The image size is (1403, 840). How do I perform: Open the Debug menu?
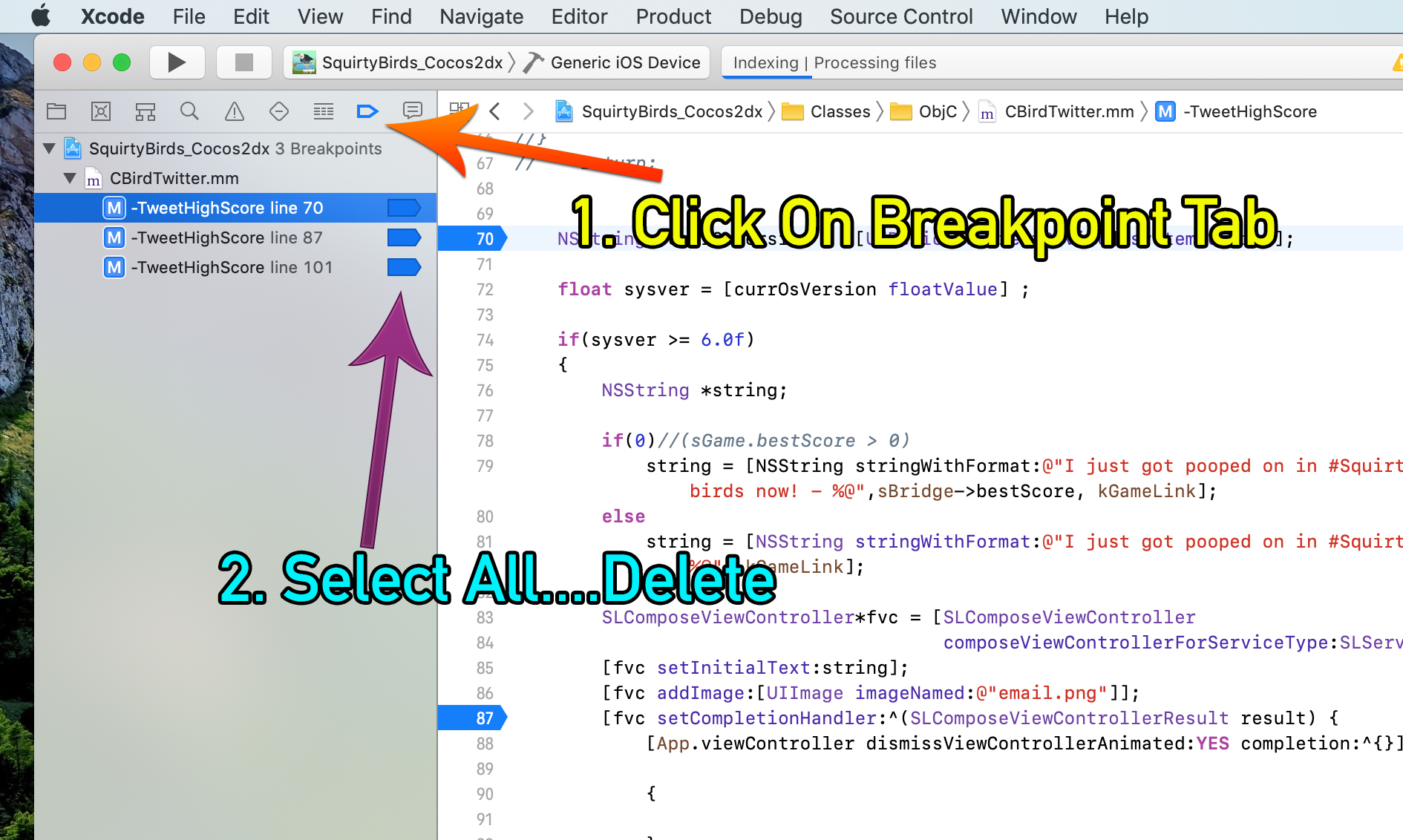pyautogui.click(x=771, y=16)
